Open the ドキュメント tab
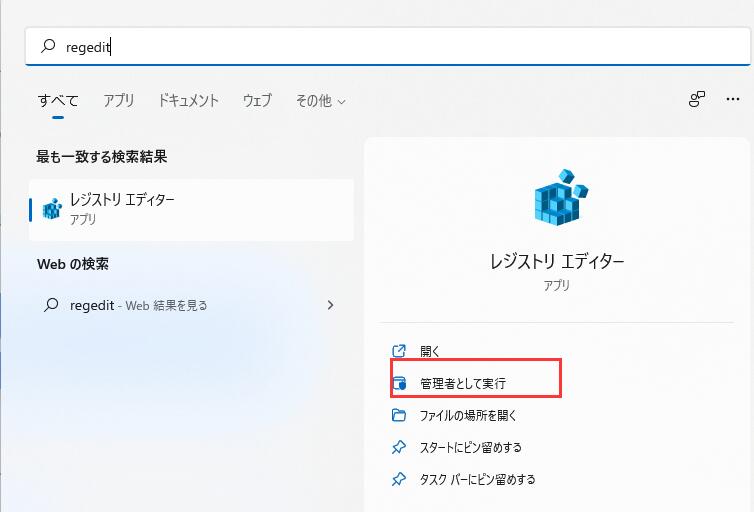 click(188, 101)
